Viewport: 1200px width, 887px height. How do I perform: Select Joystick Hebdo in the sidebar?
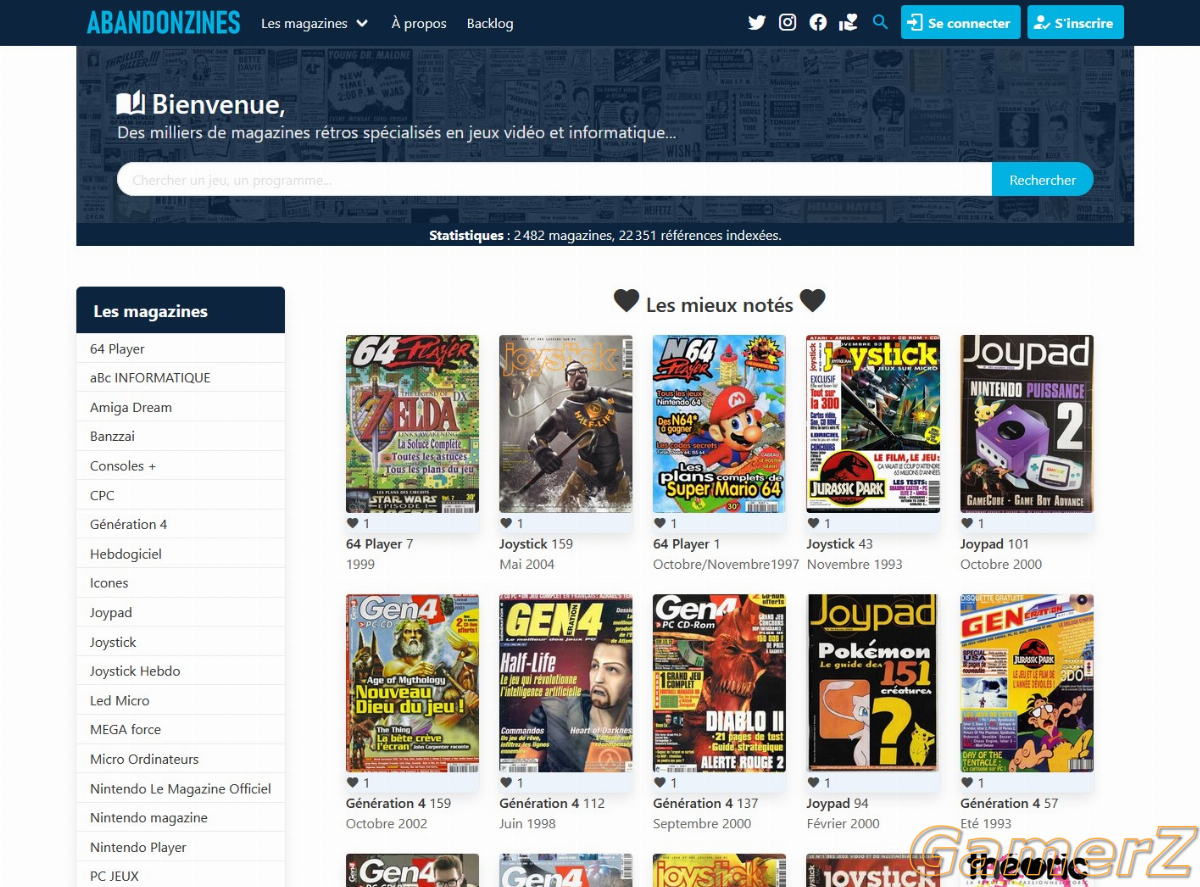tap(180, 671)
